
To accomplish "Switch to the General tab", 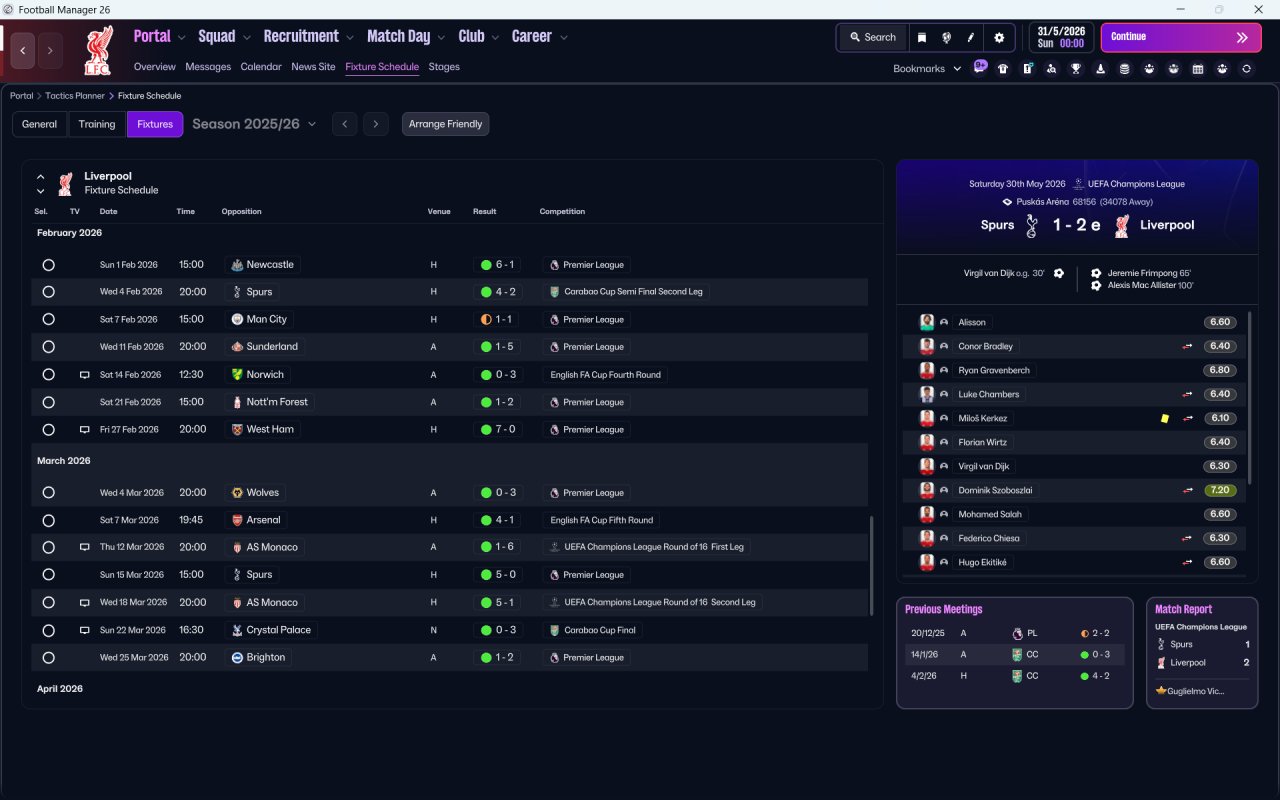I will point(40,124).
